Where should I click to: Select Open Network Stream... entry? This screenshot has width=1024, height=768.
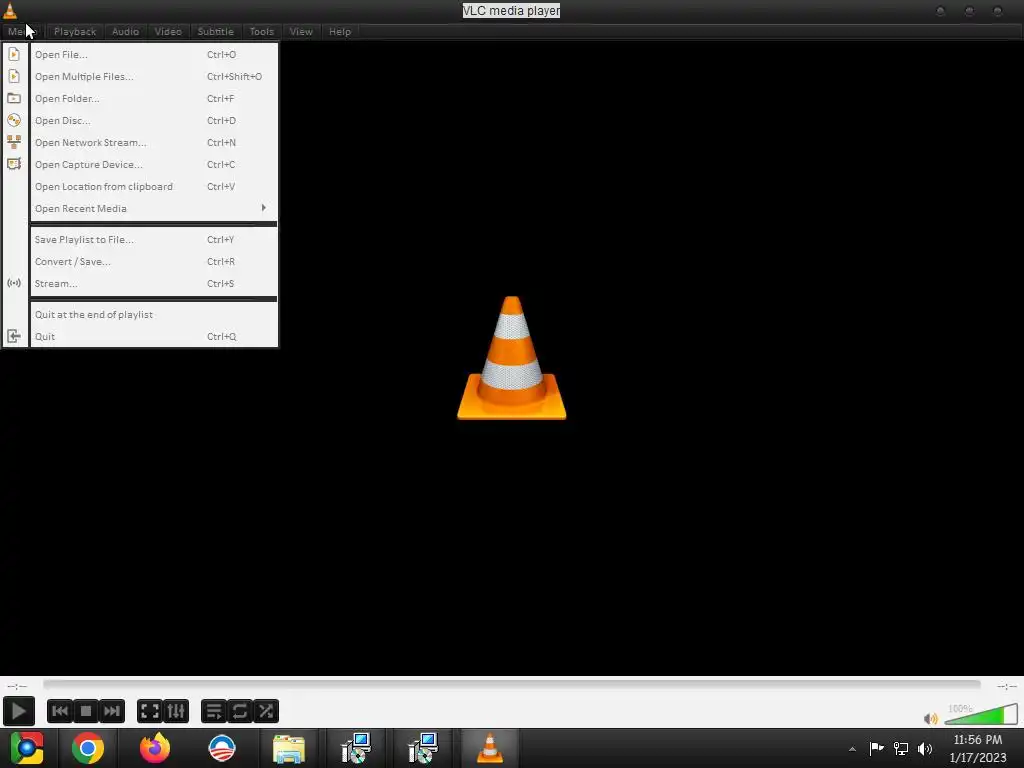tap(154, 142)
